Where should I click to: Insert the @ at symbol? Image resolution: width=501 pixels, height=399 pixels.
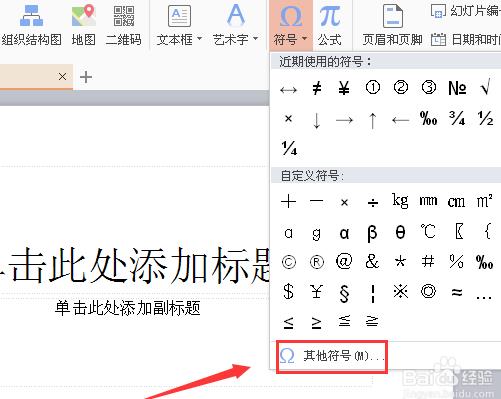[x=344, y=261]
